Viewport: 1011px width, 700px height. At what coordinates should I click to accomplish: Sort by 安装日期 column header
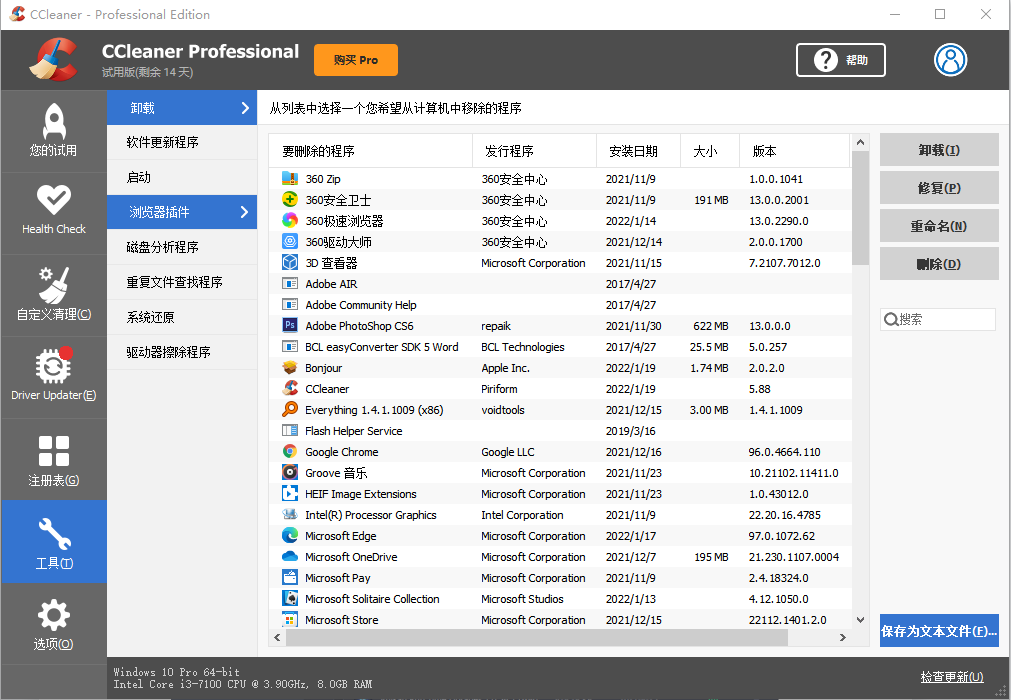(x=638, y=151)
